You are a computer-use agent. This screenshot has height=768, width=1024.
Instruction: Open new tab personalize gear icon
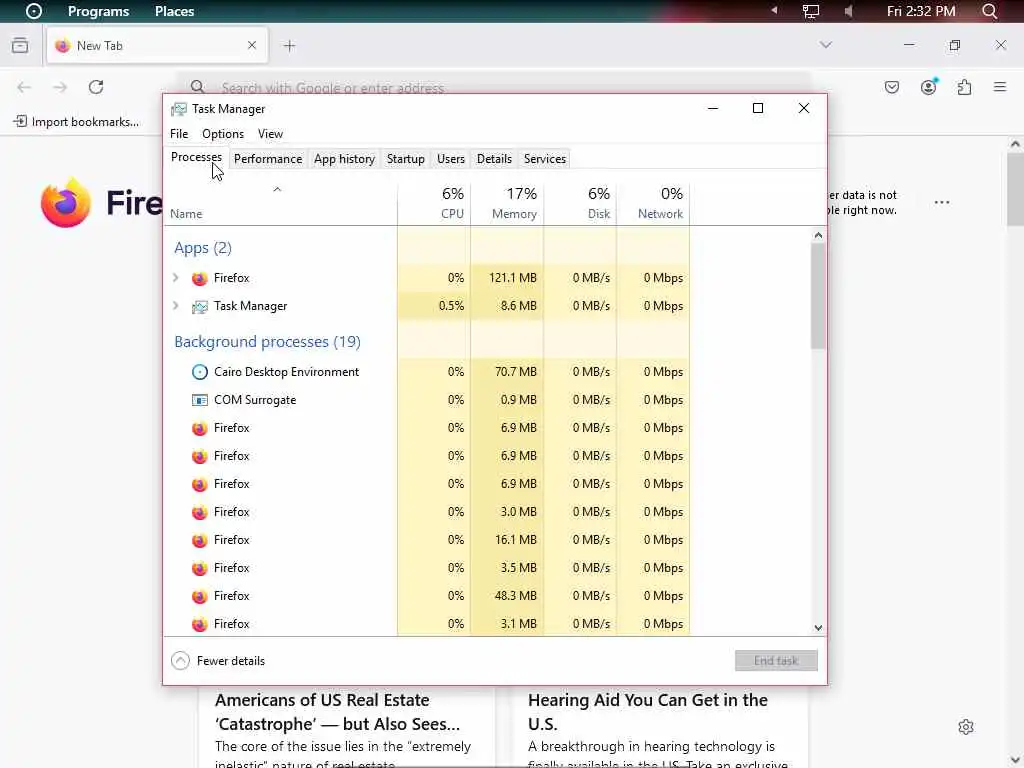click(966, 727)
